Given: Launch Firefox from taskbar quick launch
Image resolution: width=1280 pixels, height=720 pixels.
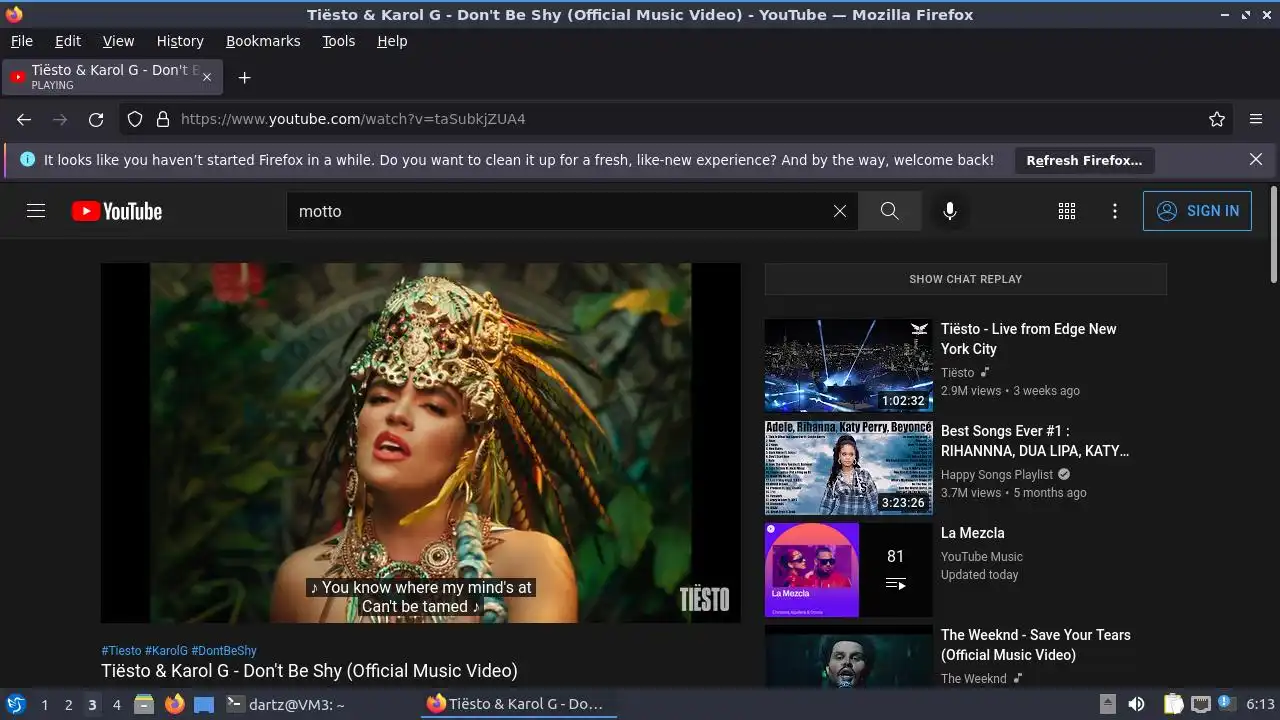Looking at the screenshot, I should pyautogui.click(x=174, y=704).
